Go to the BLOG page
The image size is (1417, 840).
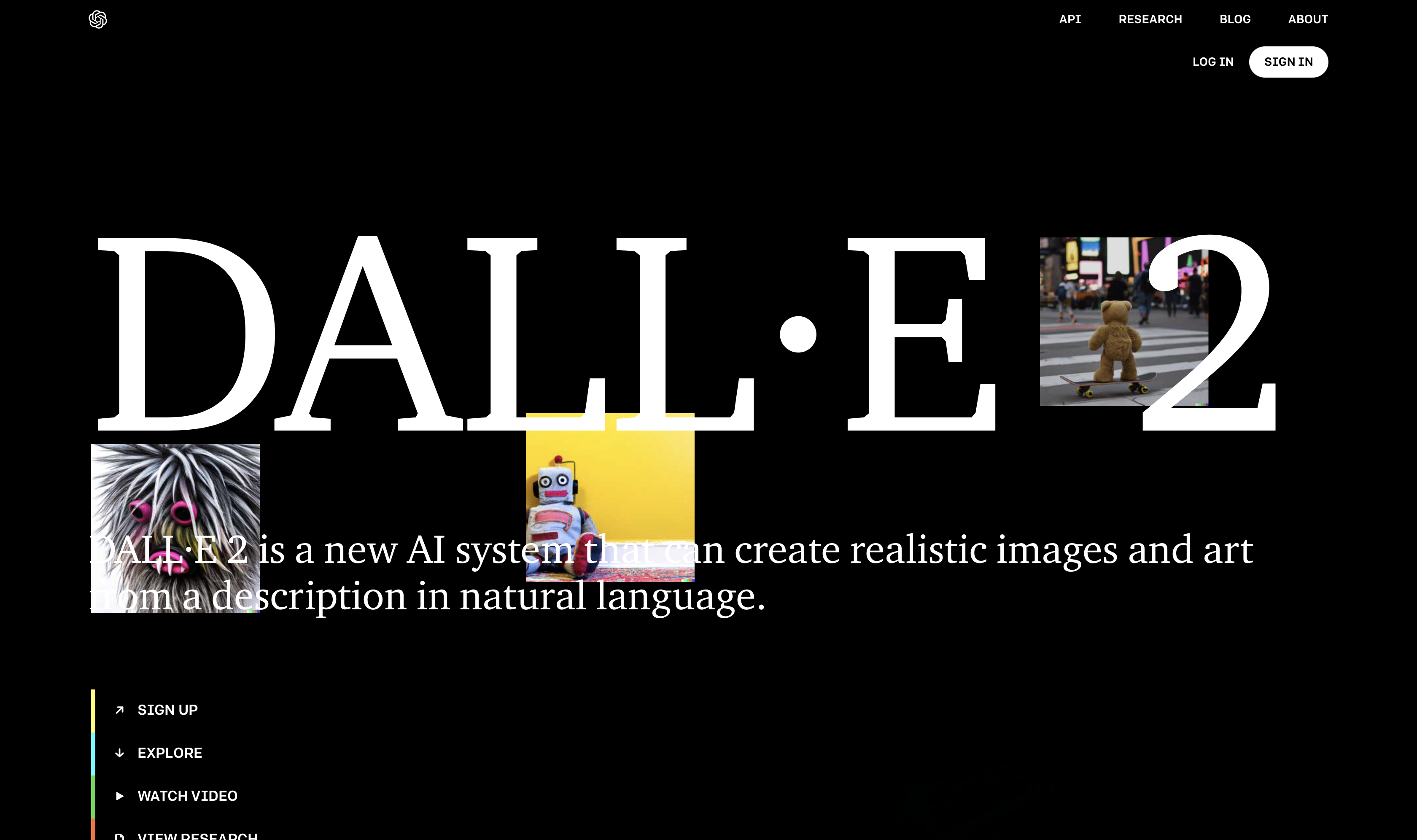[x=1235, y=19]
